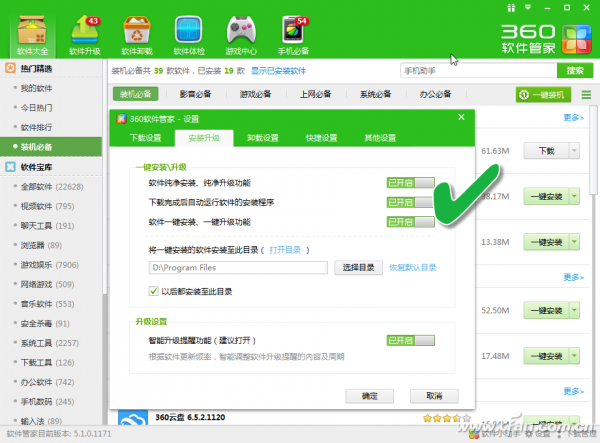The image size is (600, 443).
Task: Click 显示已安装软件 link
Action: pyautogui.click(x=279, y=71)
